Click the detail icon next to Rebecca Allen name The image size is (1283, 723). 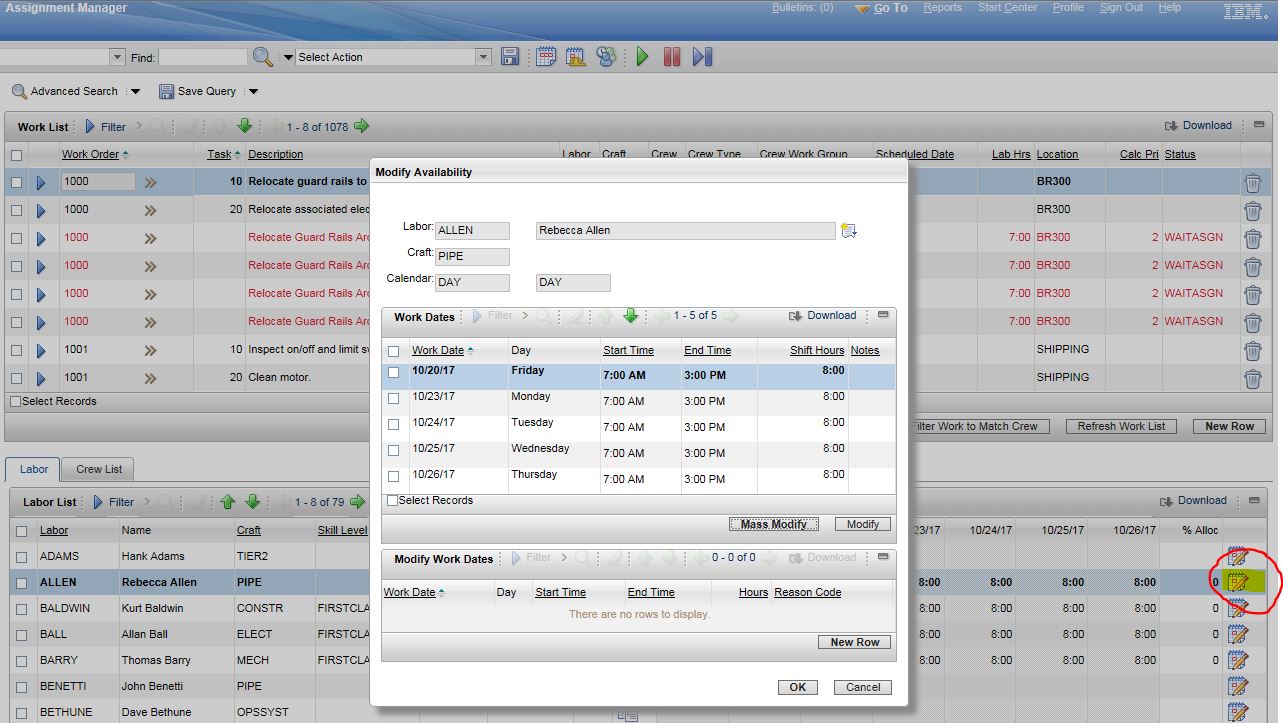[849, 231]
